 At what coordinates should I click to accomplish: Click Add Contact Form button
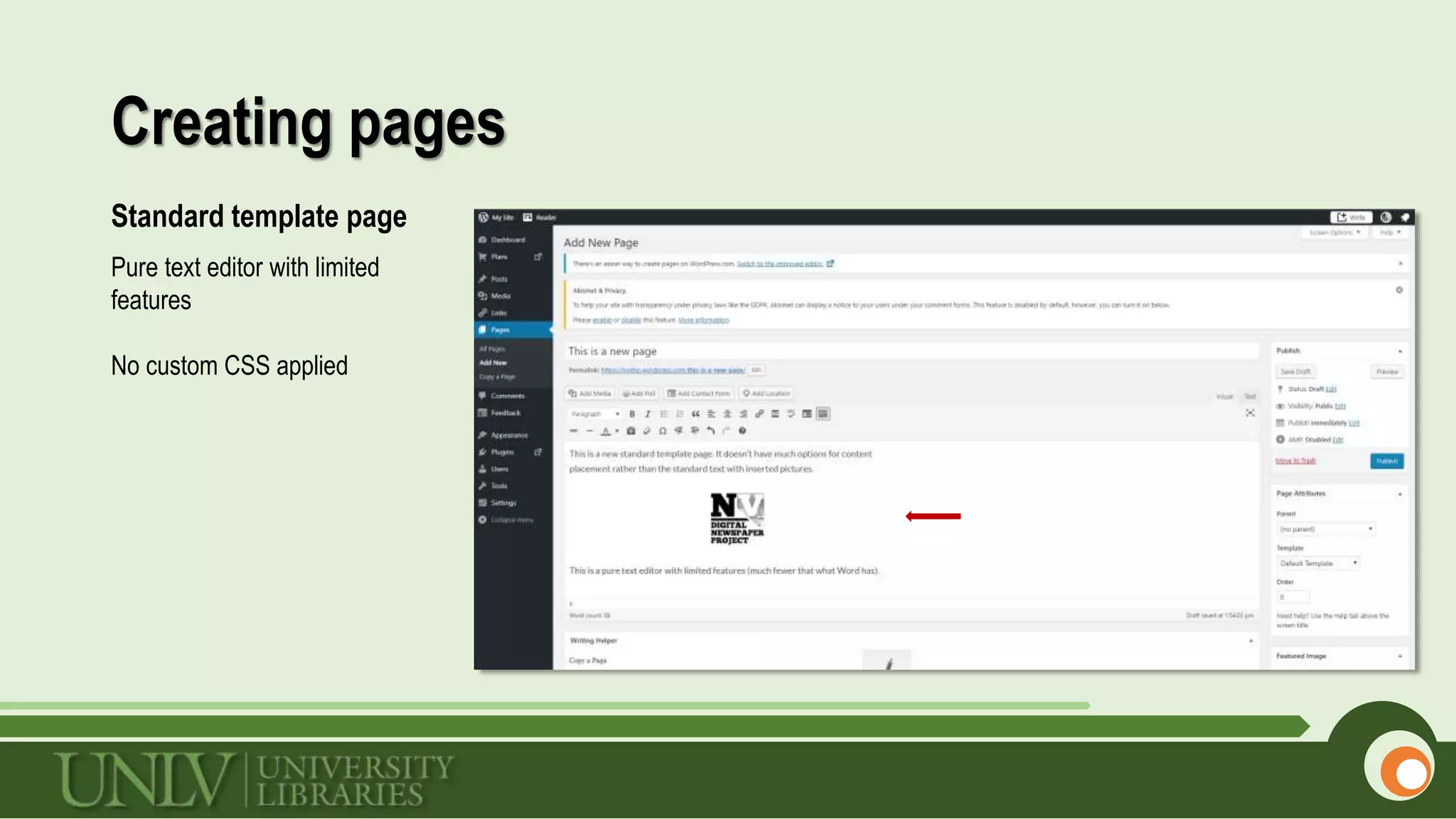click(x=698, y=393)
